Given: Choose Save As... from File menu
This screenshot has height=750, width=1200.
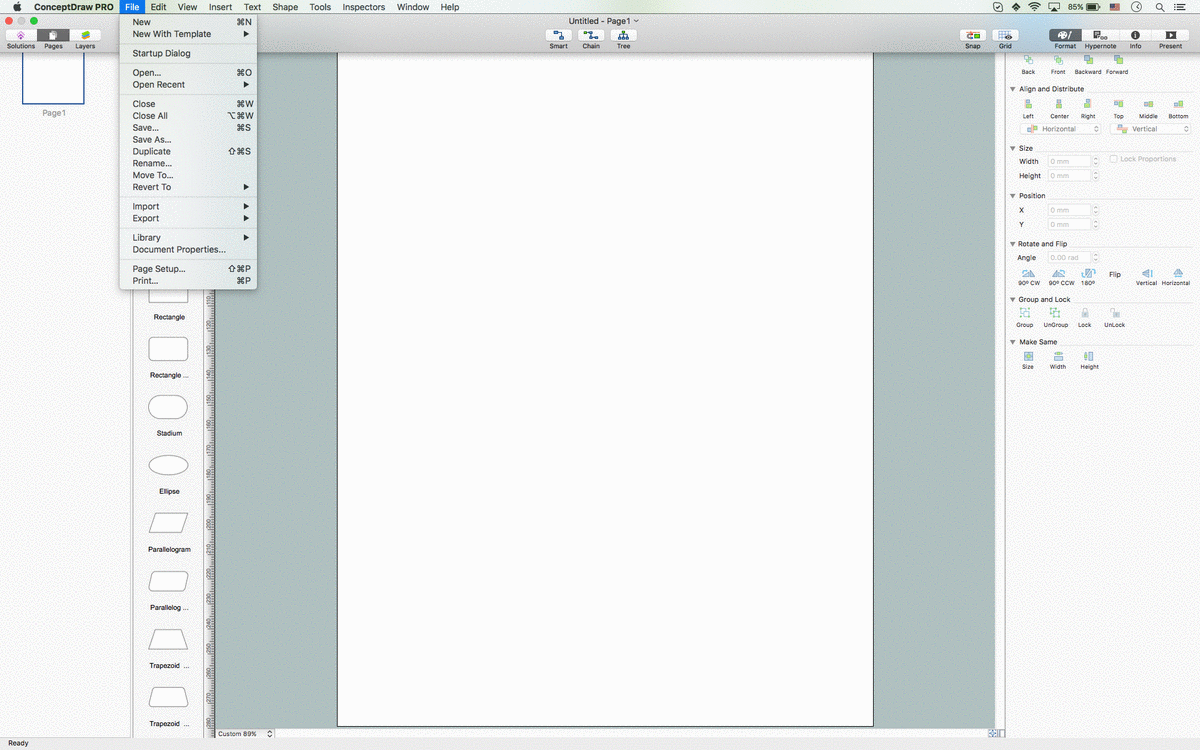Looking at the screenshot, I should [188, 140].
